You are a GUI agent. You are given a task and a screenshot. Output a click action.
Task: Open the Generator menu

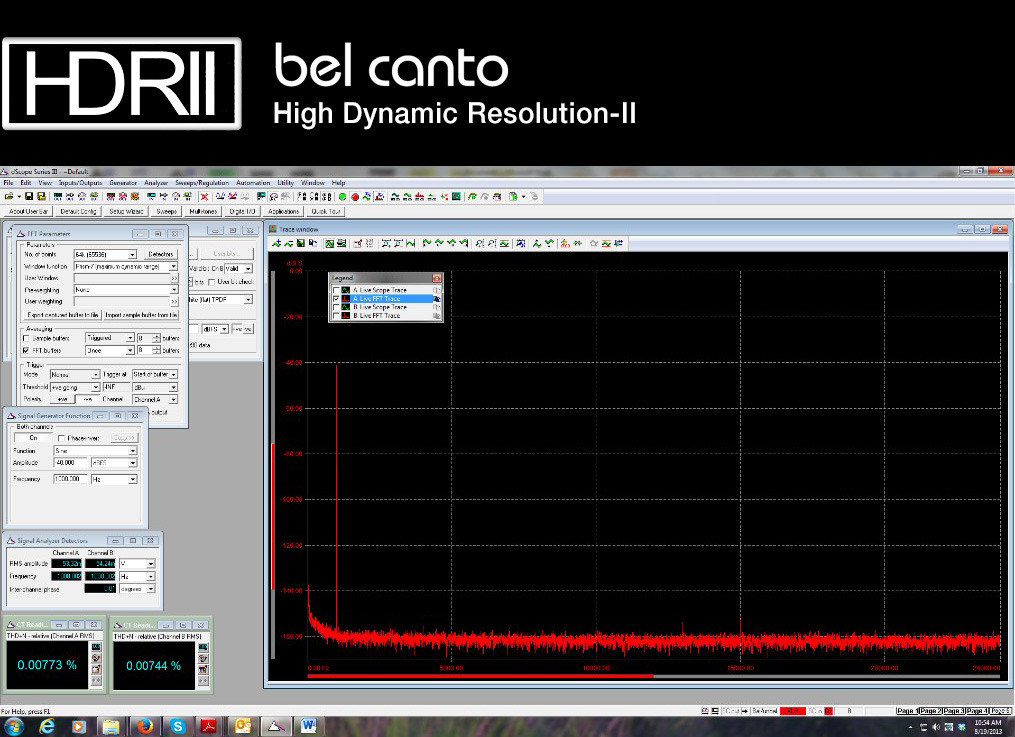point(123,182)
